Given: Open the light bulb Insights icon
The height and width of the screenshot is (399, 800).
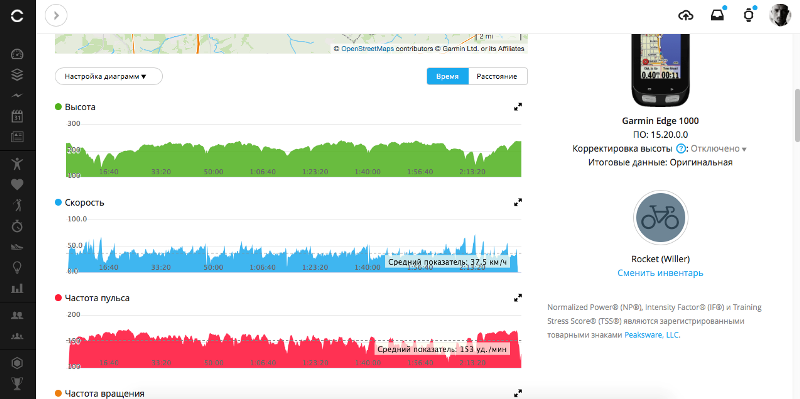Looking at the screenshot, I should pos(17,267).
